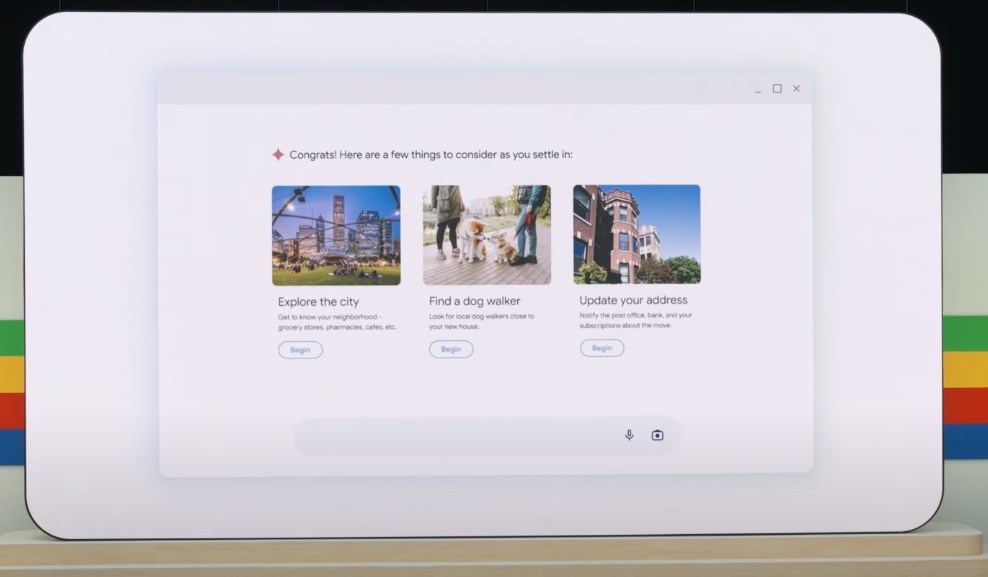Click the 'Get to know your neighborhood' description
Image resolution: width=988 pixels, height=577 pixels.
coord(337,322)
